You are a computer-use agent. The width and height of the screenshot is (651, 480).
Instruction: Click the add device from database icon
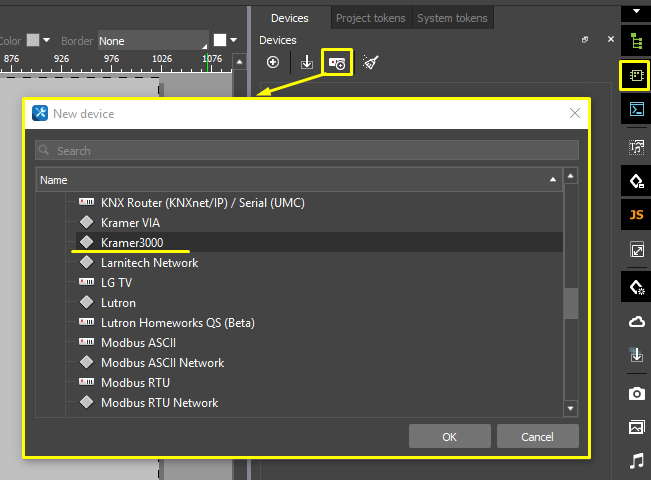[x=337, y=63]
